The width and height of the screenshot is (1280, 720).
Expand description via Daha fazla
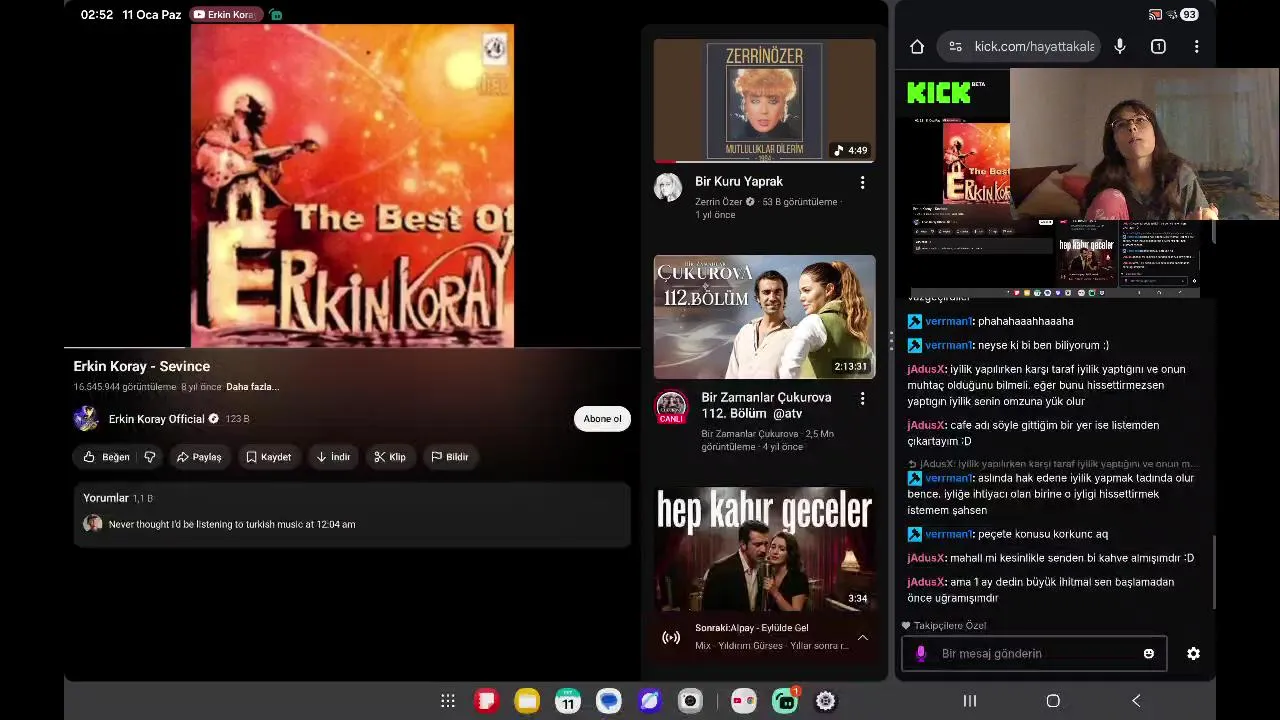(252, 387)
